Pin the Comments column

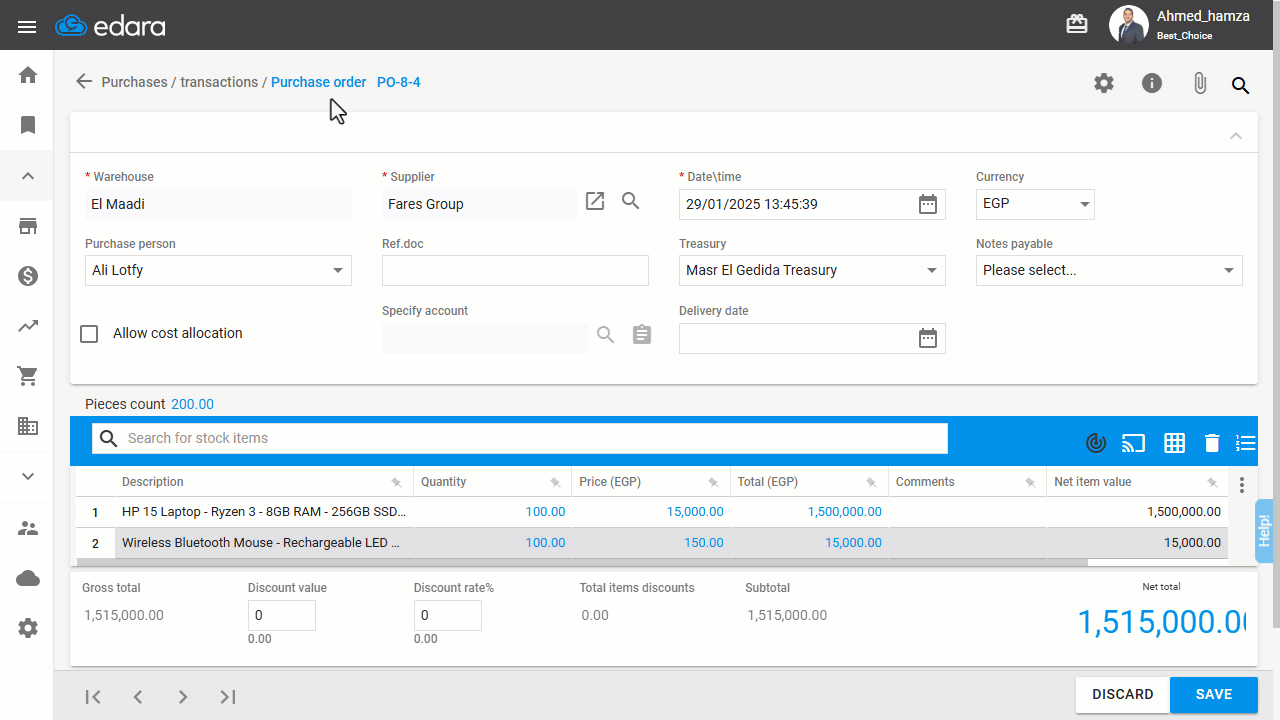point(1030,482)
